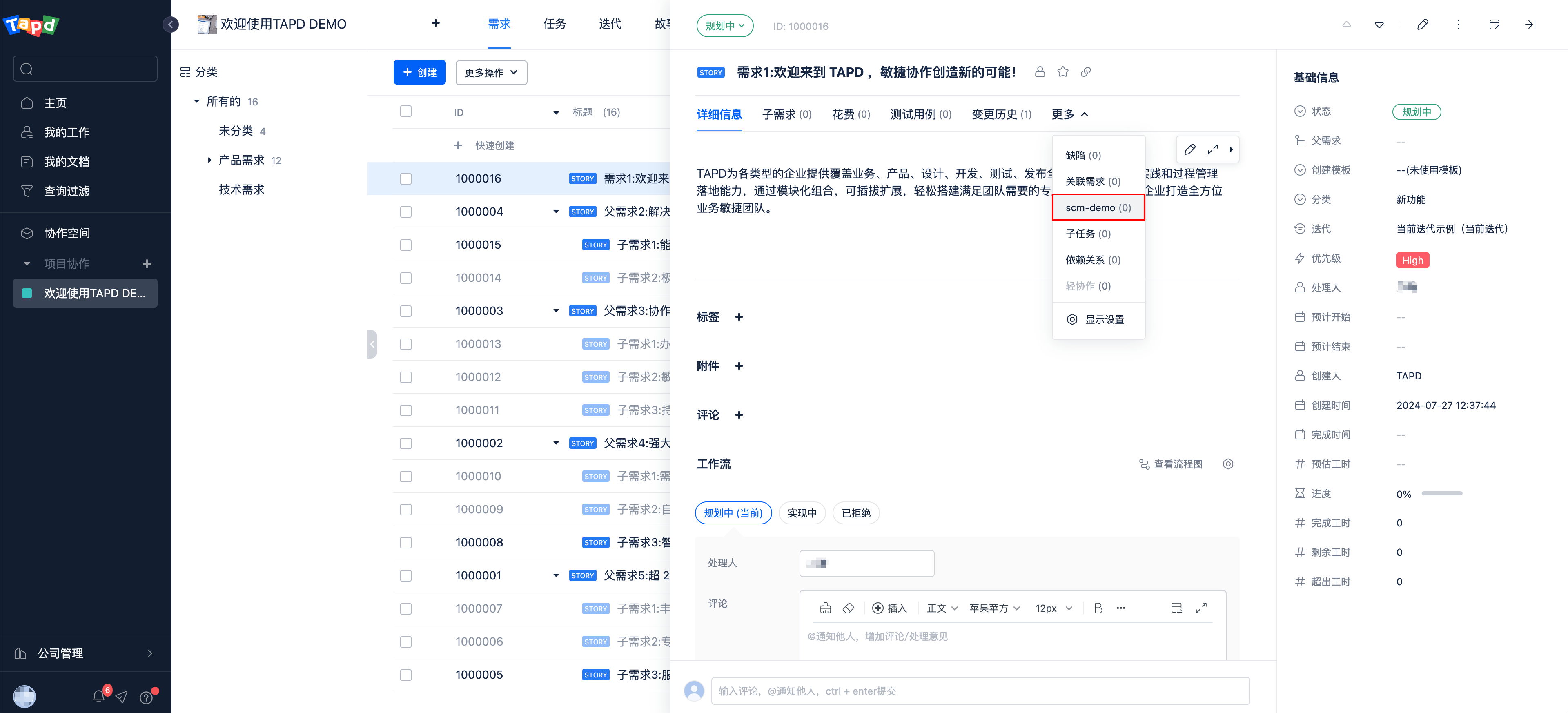Select 缺陷 from 更多 menu
This screenshot has height=713, width=1568.
[x=1098, y=155]
